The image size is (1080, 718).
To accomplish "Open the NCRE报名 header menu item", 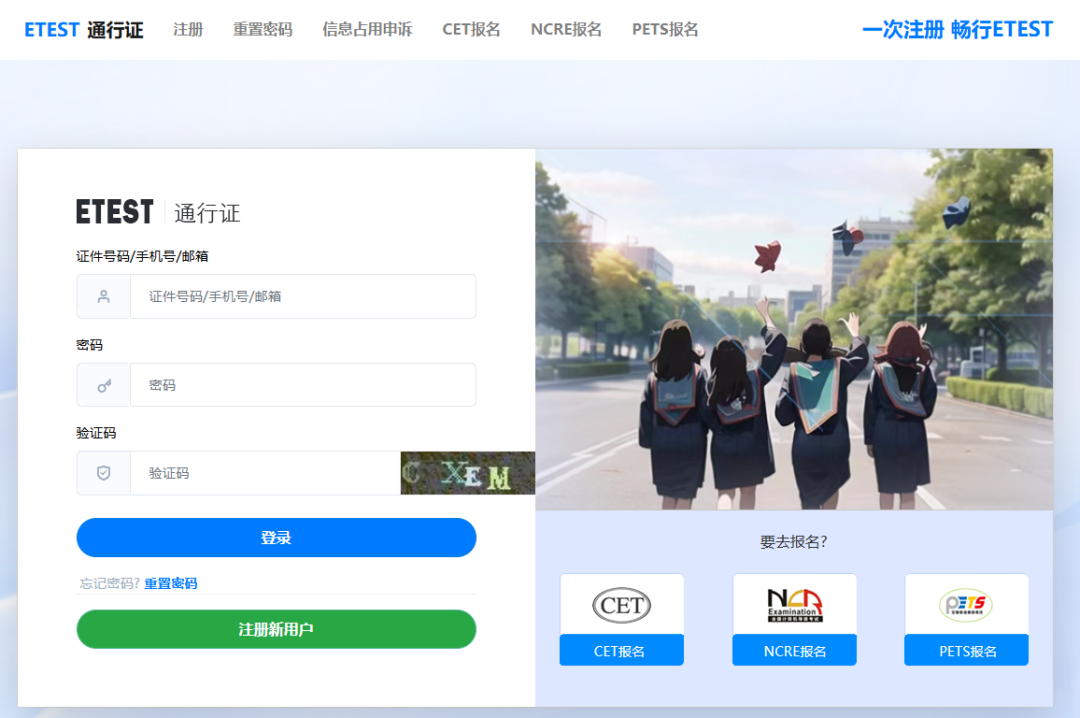I will coord(566,30).
